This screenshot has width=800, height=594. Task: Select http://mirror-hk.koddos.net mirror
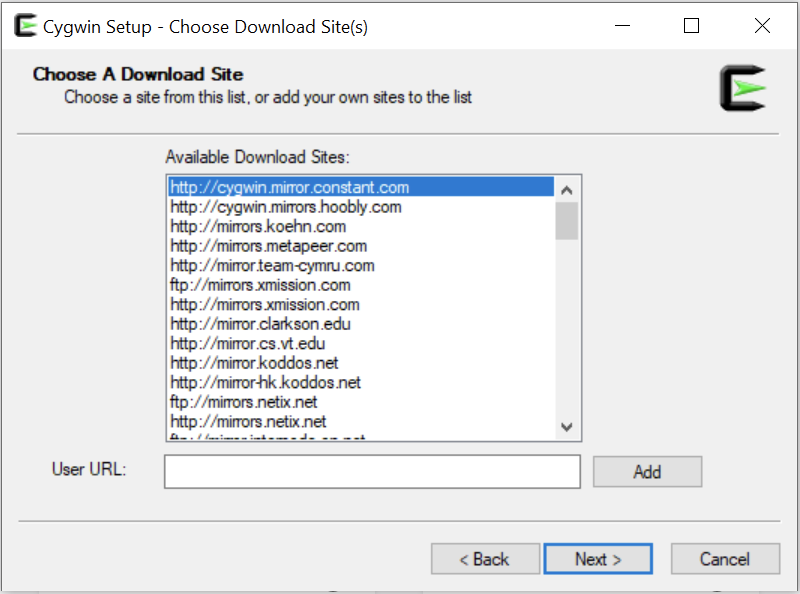(361, 382)
